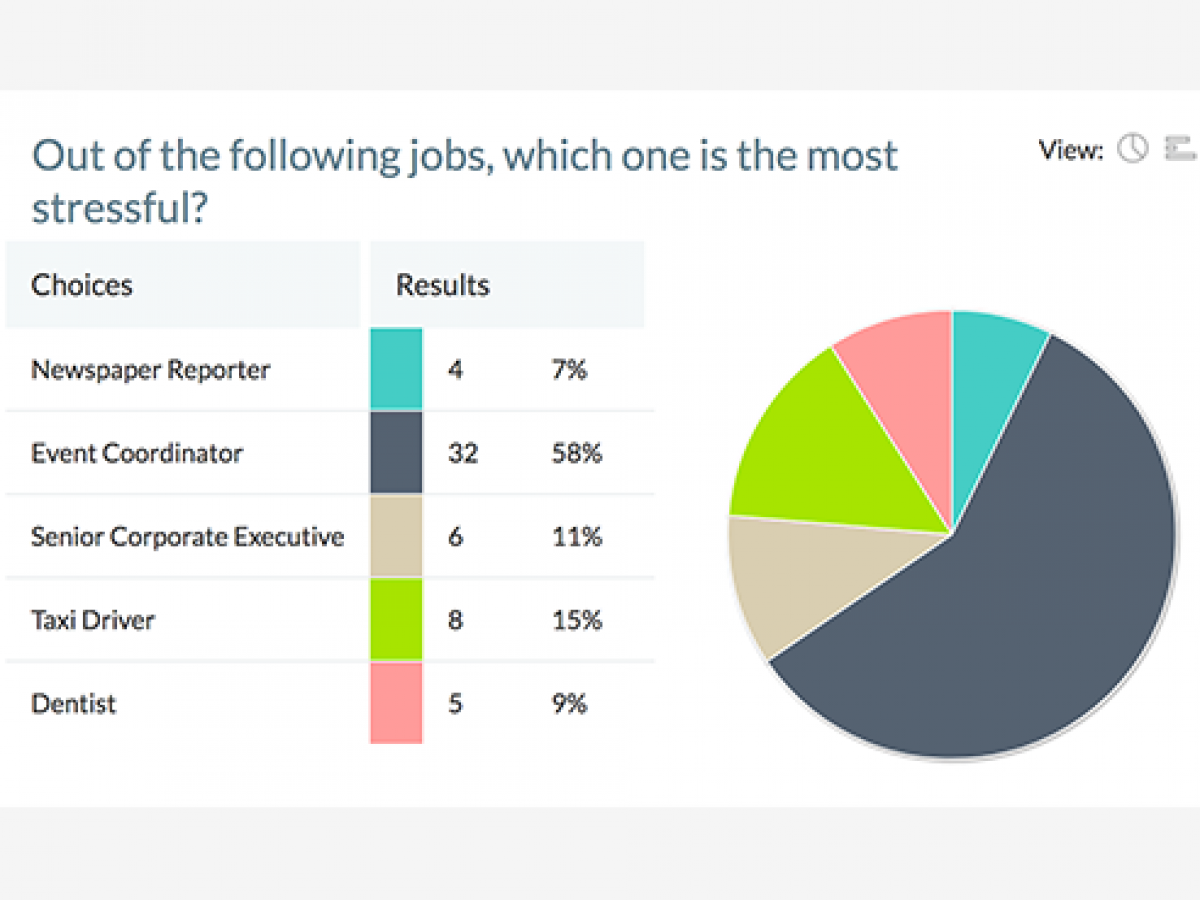Click the dark gray Event Coordinator swatch

click(396, 452)
